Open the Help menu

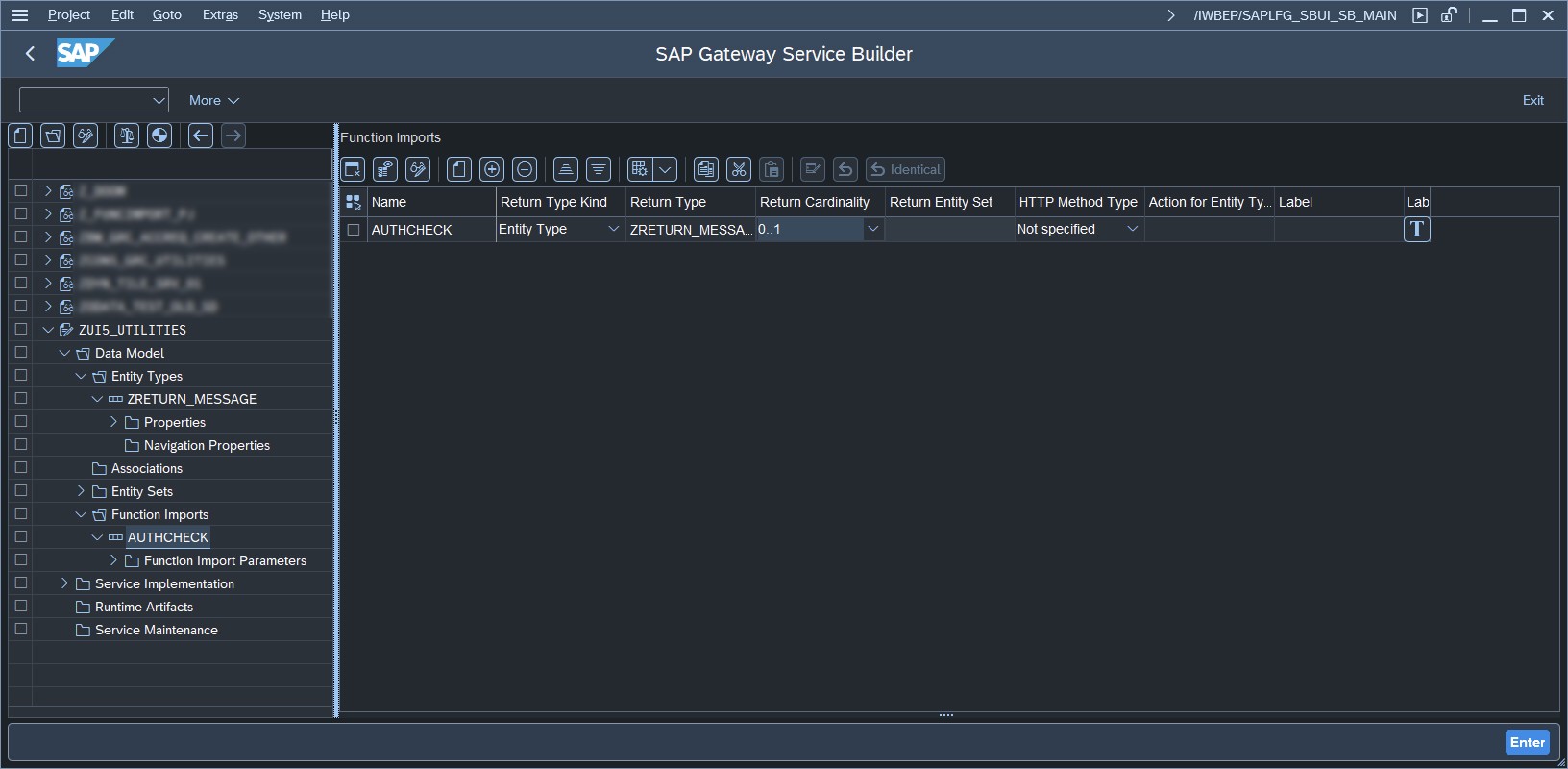pyautogui.click(x=335, y=15)
